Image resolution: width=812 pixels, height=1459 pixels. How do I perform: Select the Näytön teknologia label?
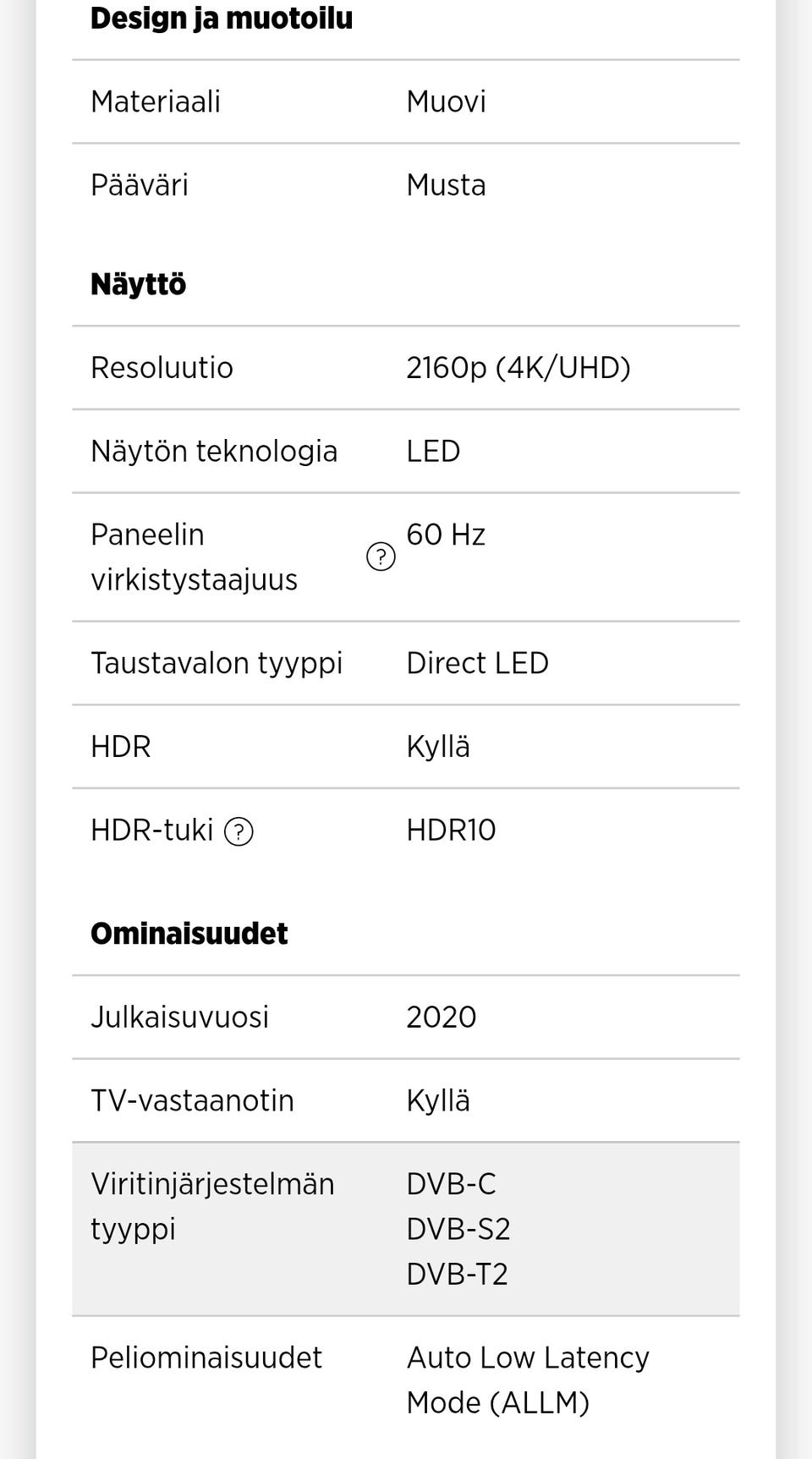point(214,452)
